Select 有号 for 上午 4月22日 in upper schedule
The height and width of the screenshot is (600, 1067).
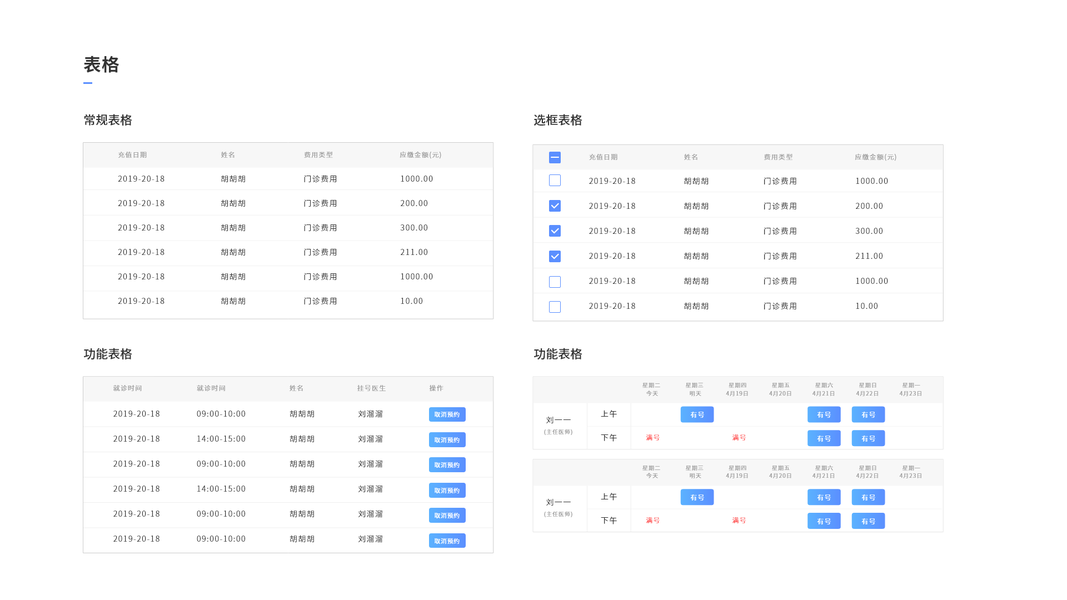pyautogui.click(x=868, y=414)
